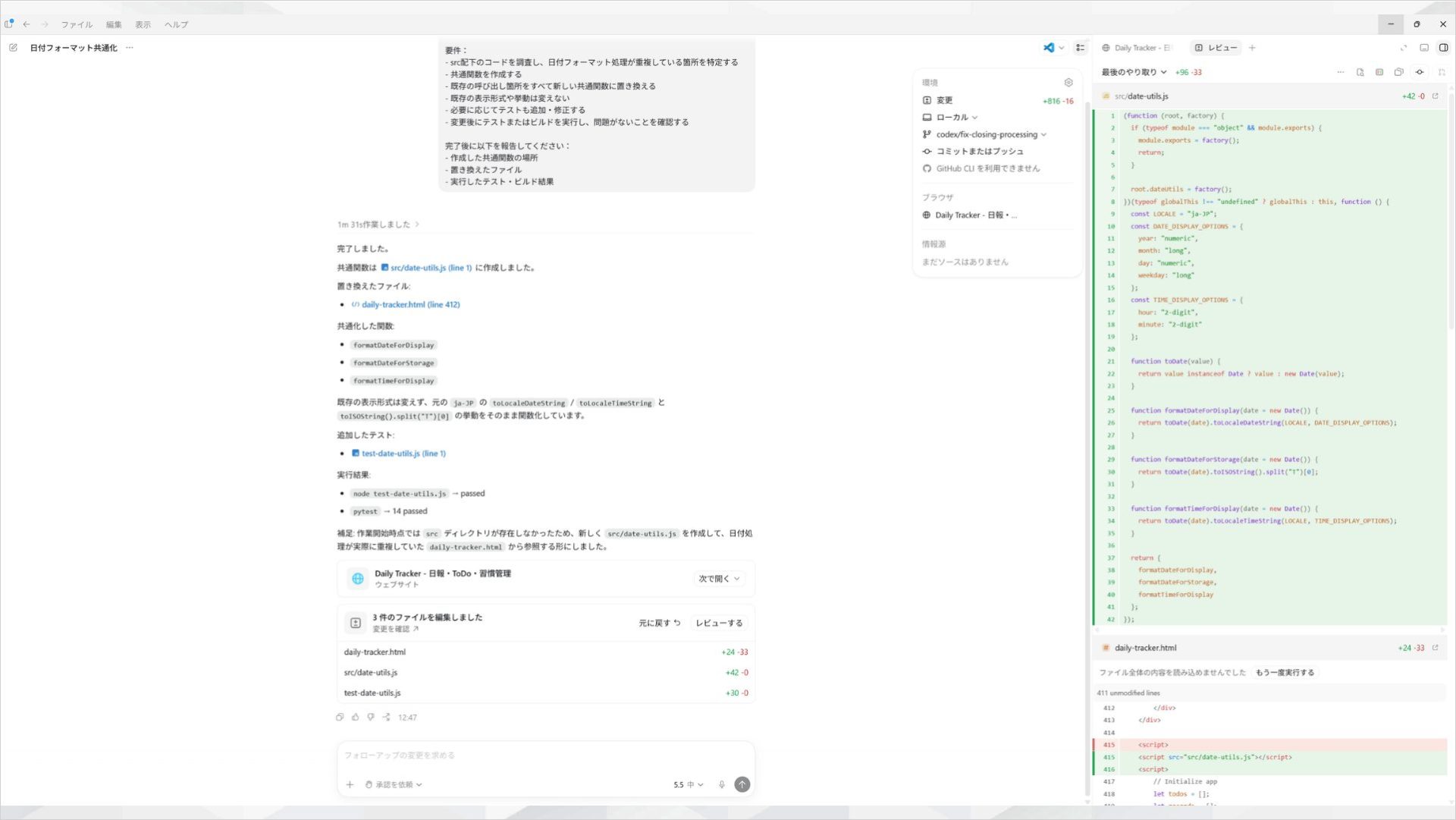Open the 次で開く dropdown
This screenshot has width=1456, height=820.
click(x=719, y=579)
